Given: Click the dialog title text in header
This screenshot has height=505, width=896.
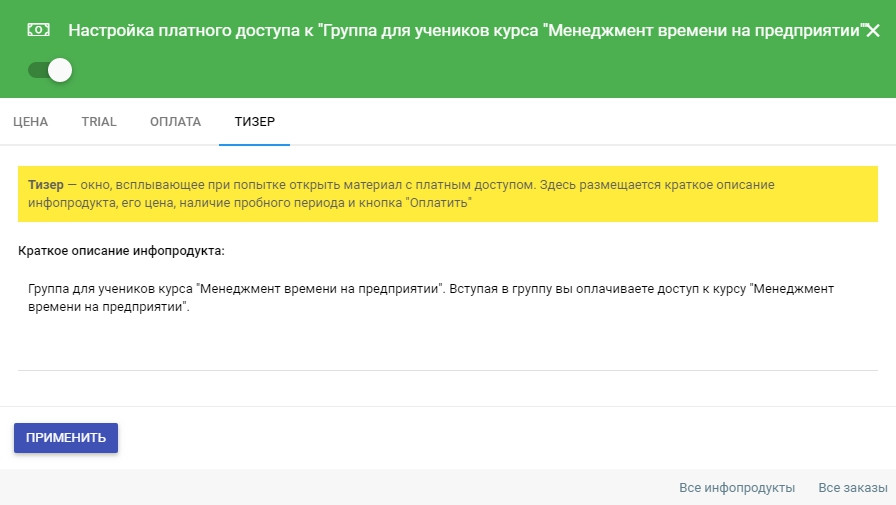Looking at the screenshot, I should coord(464,31).
